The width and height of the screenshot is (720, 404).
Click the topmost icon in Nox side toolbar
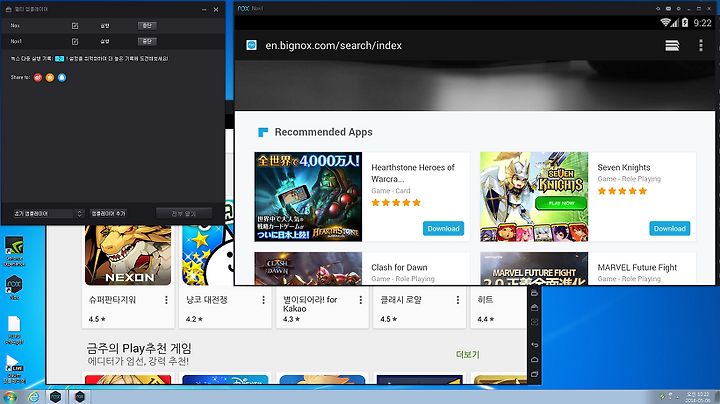pyautogui.click(x=534, y=293)
